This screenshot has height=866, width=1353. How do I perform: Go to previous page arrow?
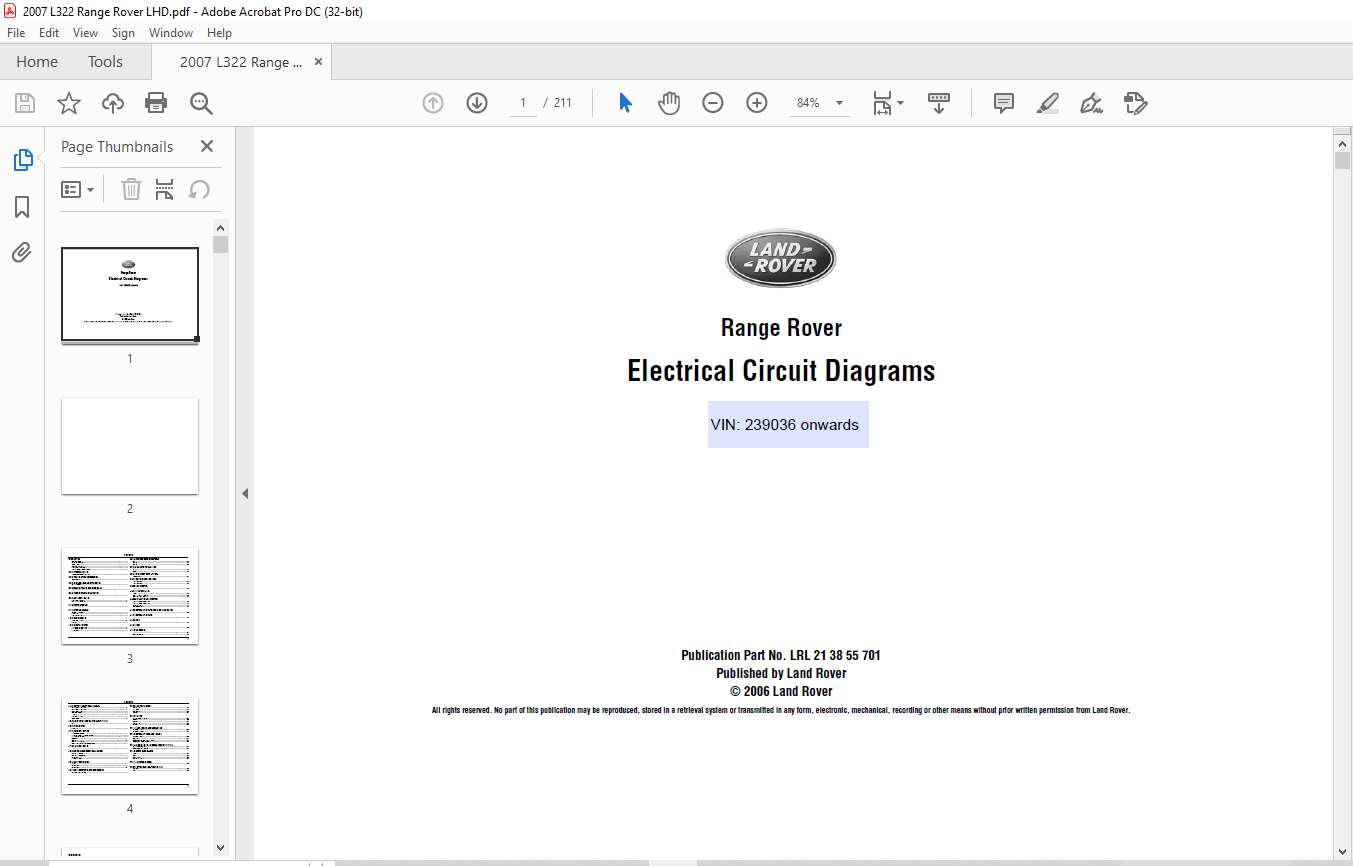433,103
